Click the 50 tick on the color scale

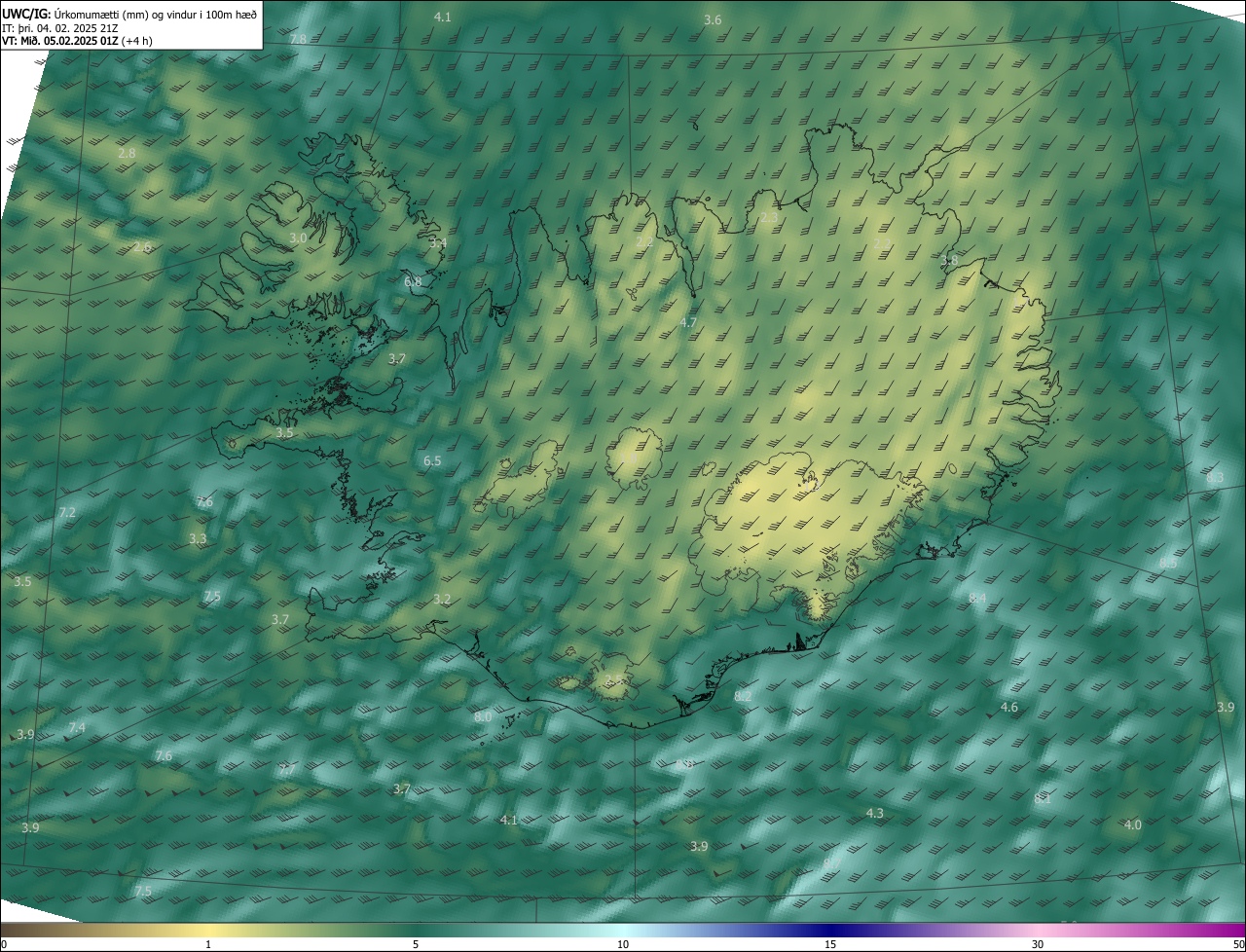click(x=1239, y=945)
